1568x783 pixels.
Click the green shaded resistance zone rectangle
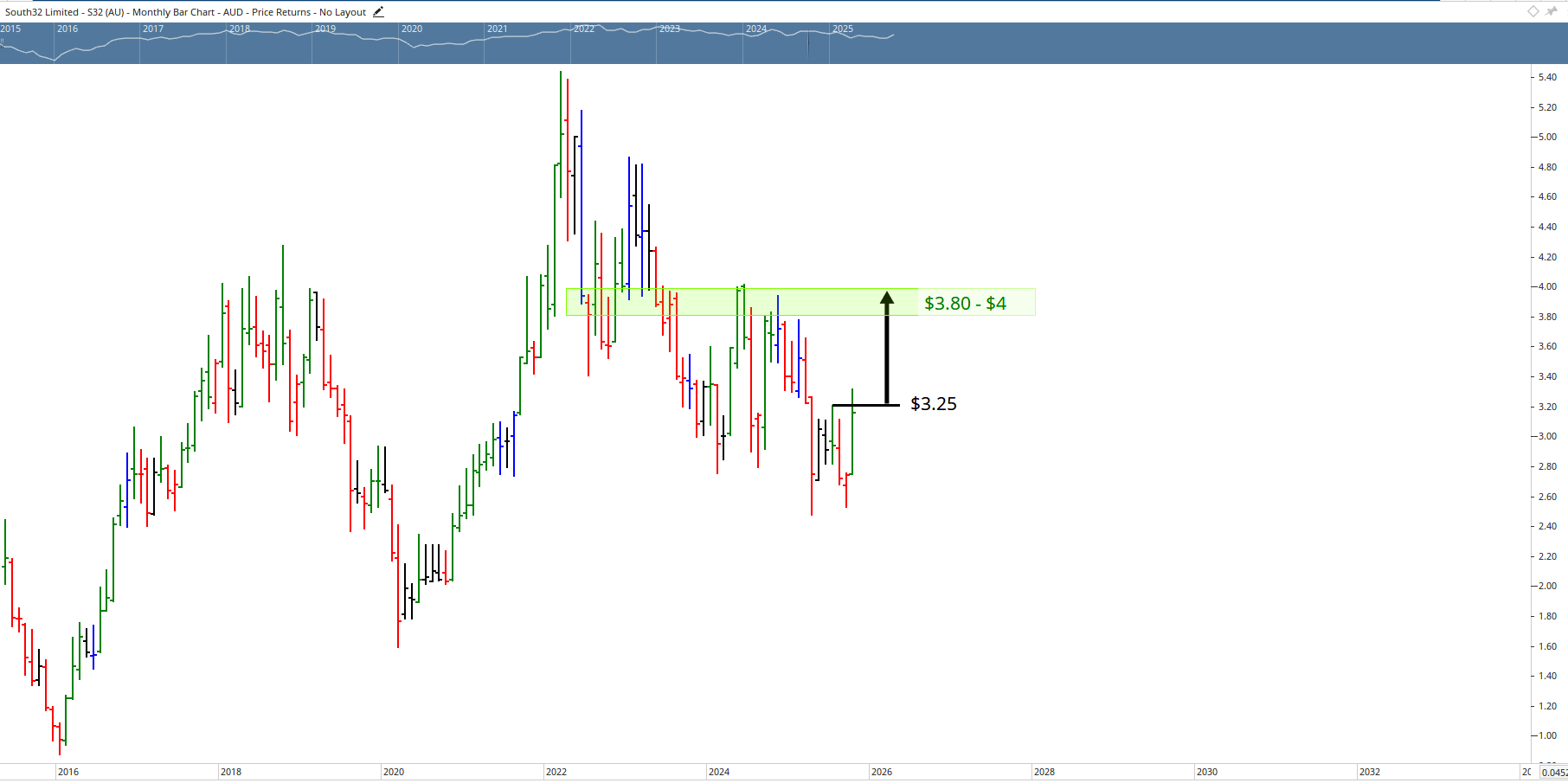(x=779, y=302)
